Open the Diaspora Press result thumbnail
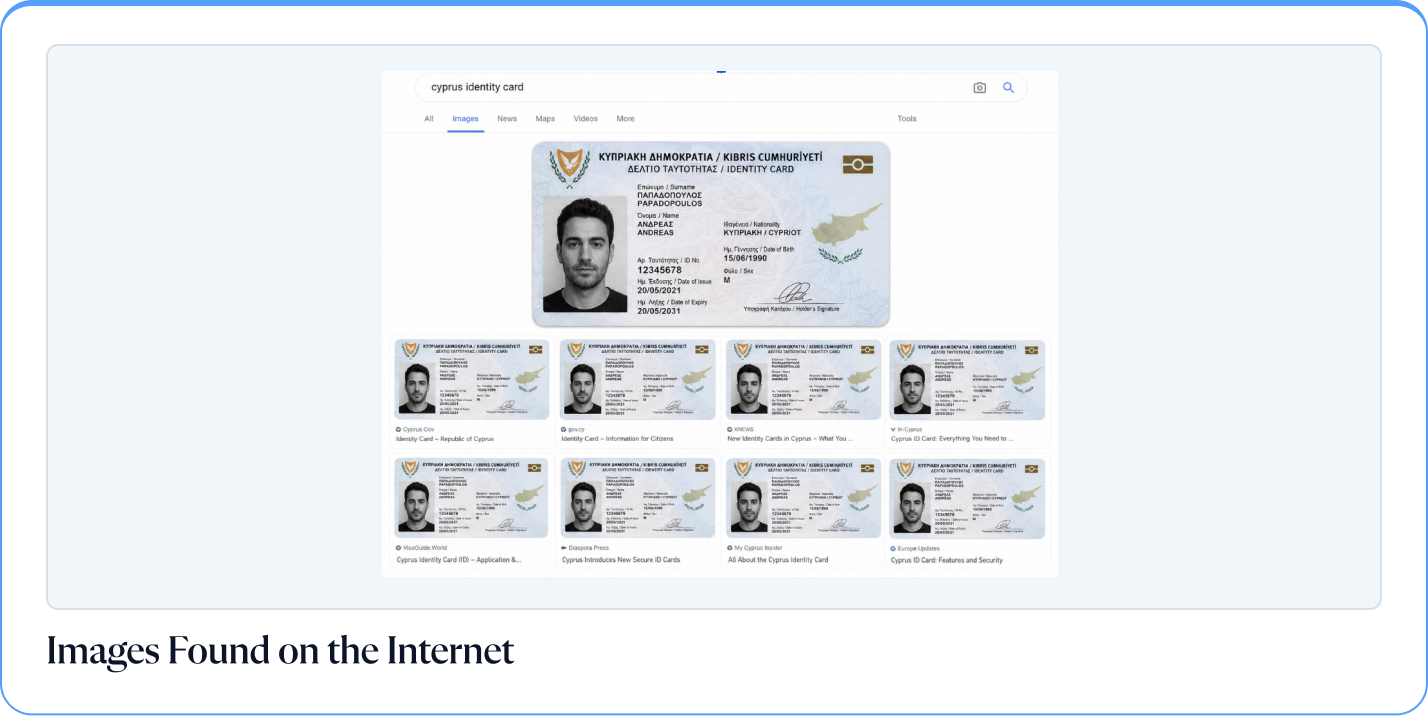This screenshot has height=716, width=1428. 638,499
